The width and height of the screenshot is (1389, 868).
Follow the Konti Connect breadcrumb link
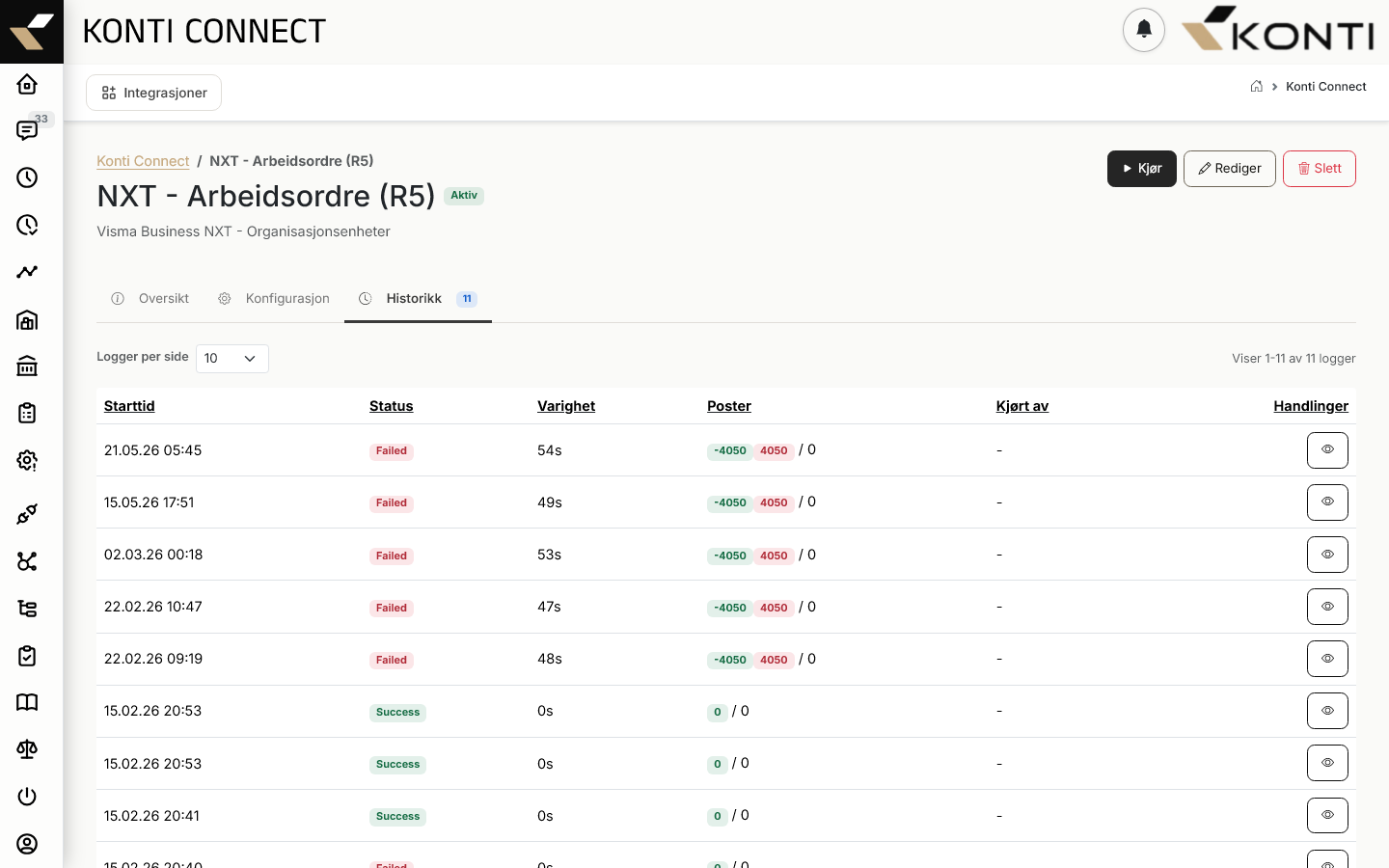[143, 161]
